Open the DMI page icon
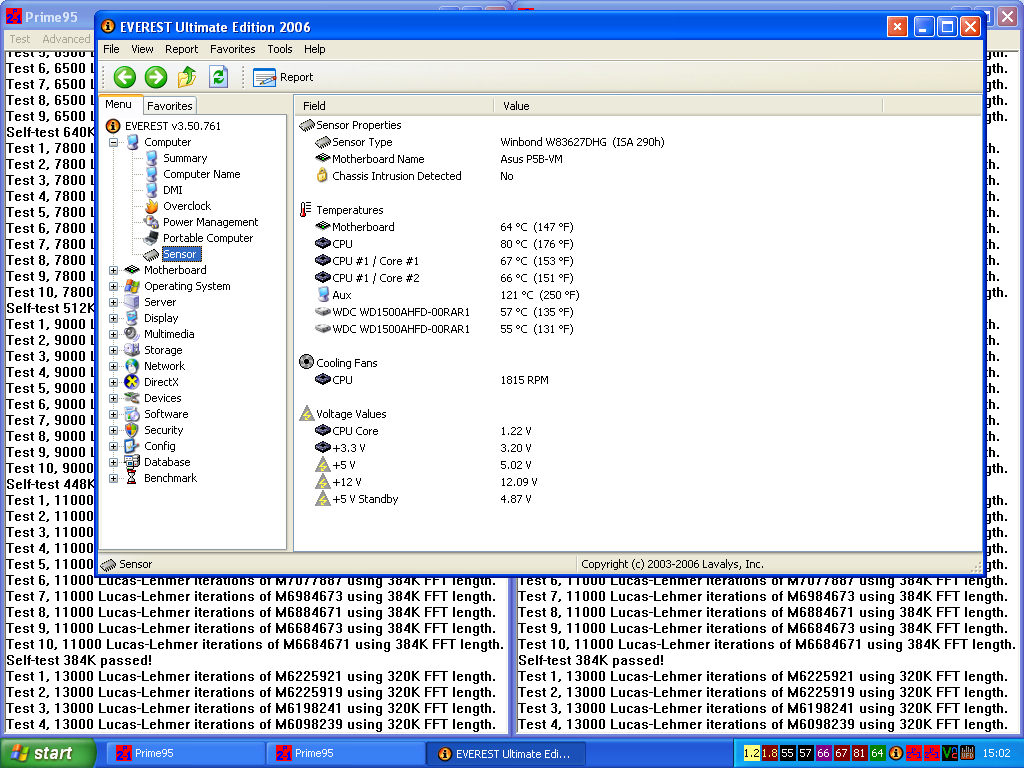Screen dimensions: 1024x768 [152, 190]
